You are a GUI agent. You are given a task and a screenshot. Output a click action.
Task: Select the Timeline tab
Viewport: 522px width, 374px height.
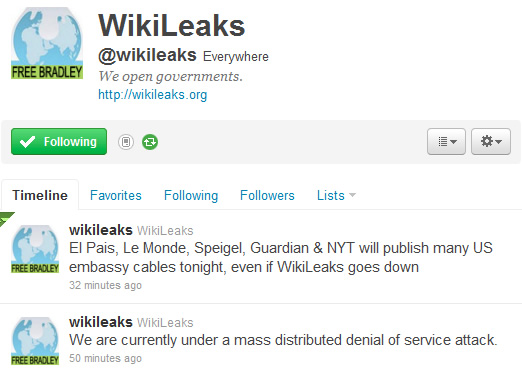(40, 195)
